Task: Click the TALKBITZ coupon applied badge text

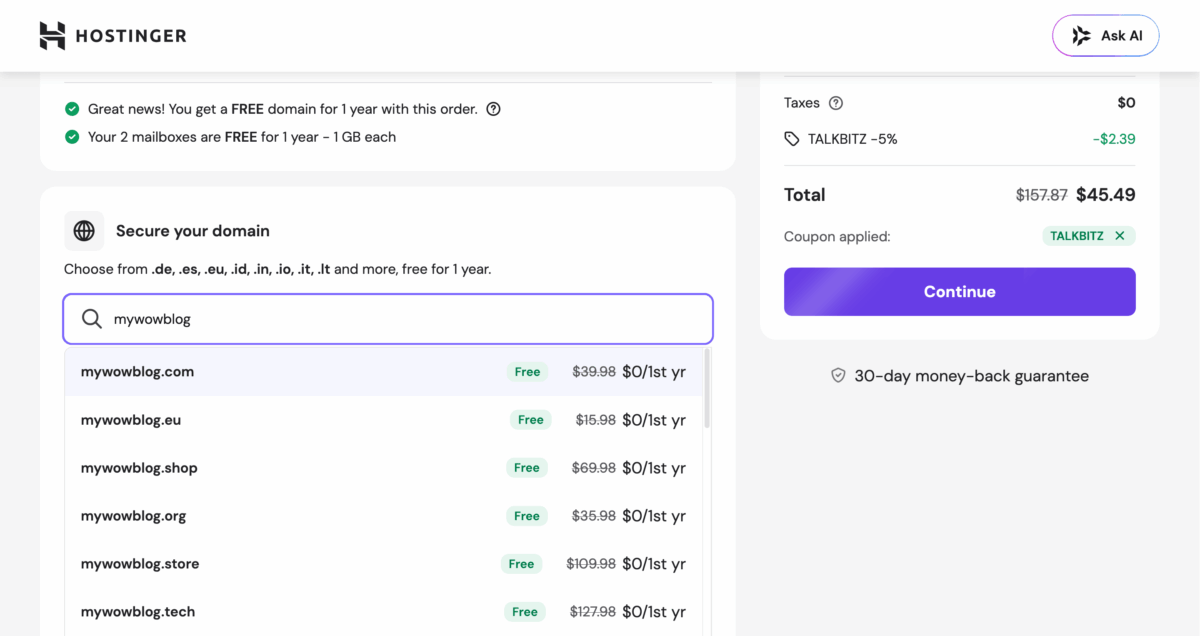Action: [x=1077, y=236]
